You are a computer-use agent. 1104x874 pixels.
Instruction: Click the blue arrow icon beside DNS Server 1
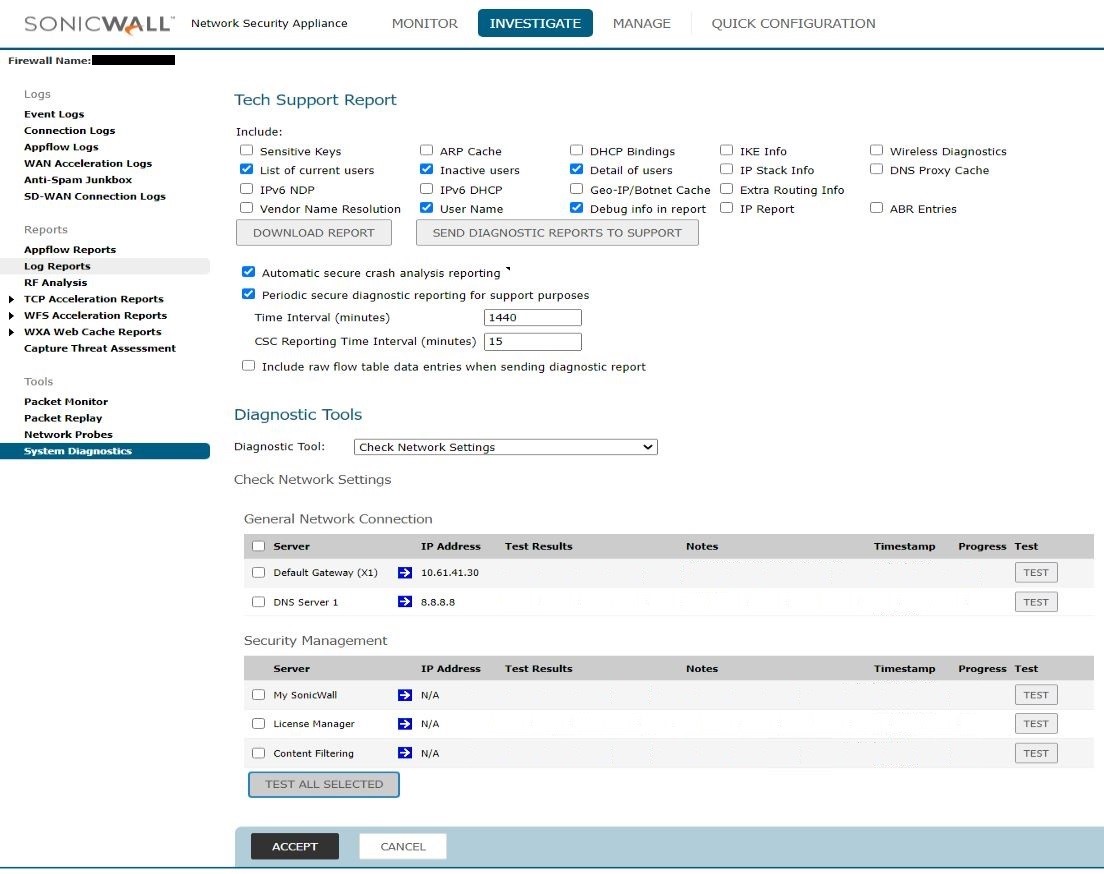[x=404, y=602]
